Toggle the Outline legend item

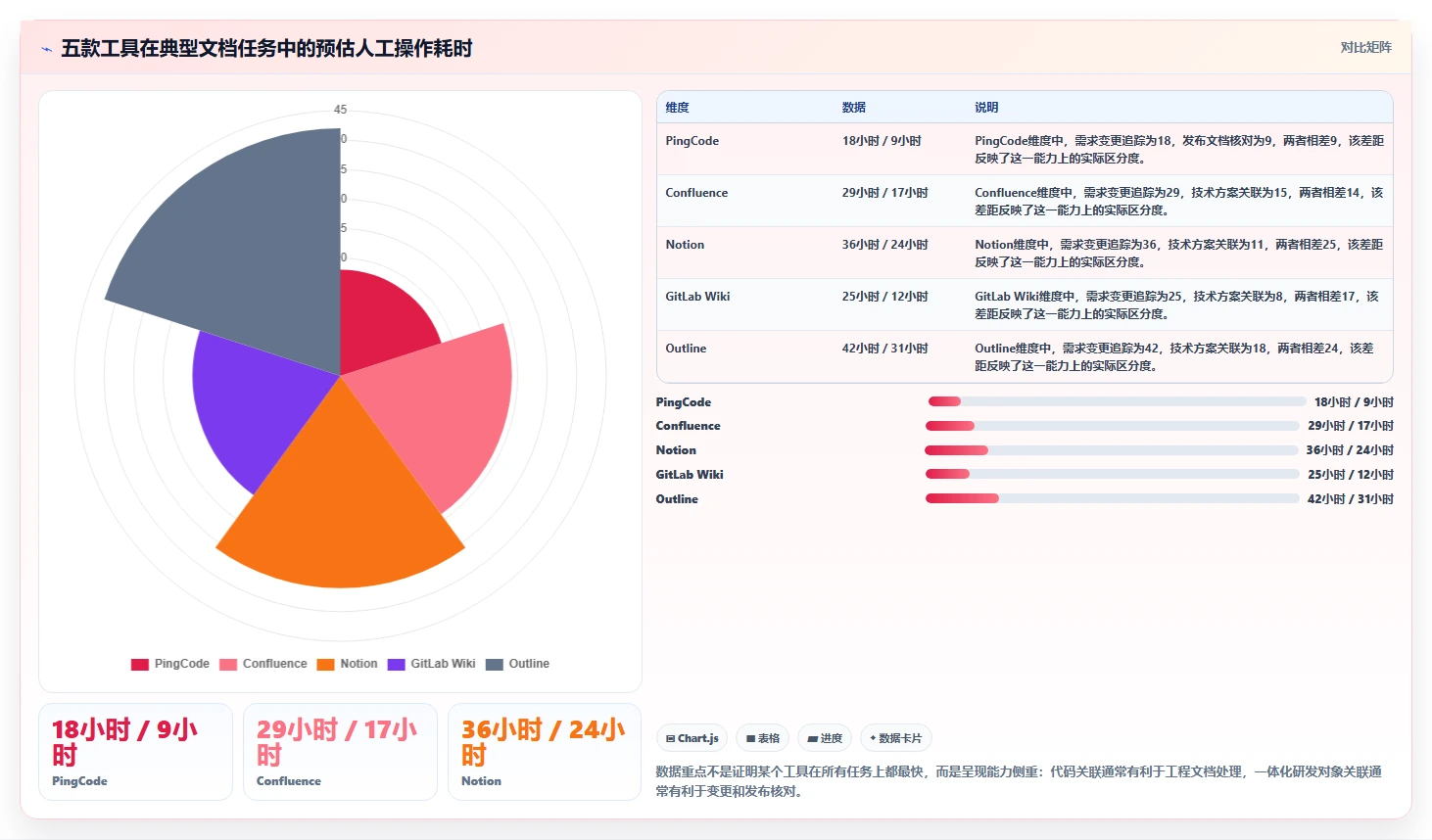coord(518,664)
